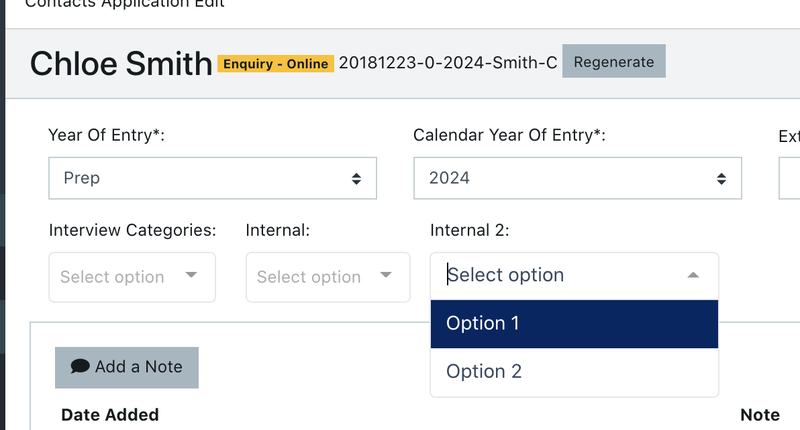The height and width of the screenshot is (430, 800).
Task: Click the Regenerate button
Action: tap(613, 61)
